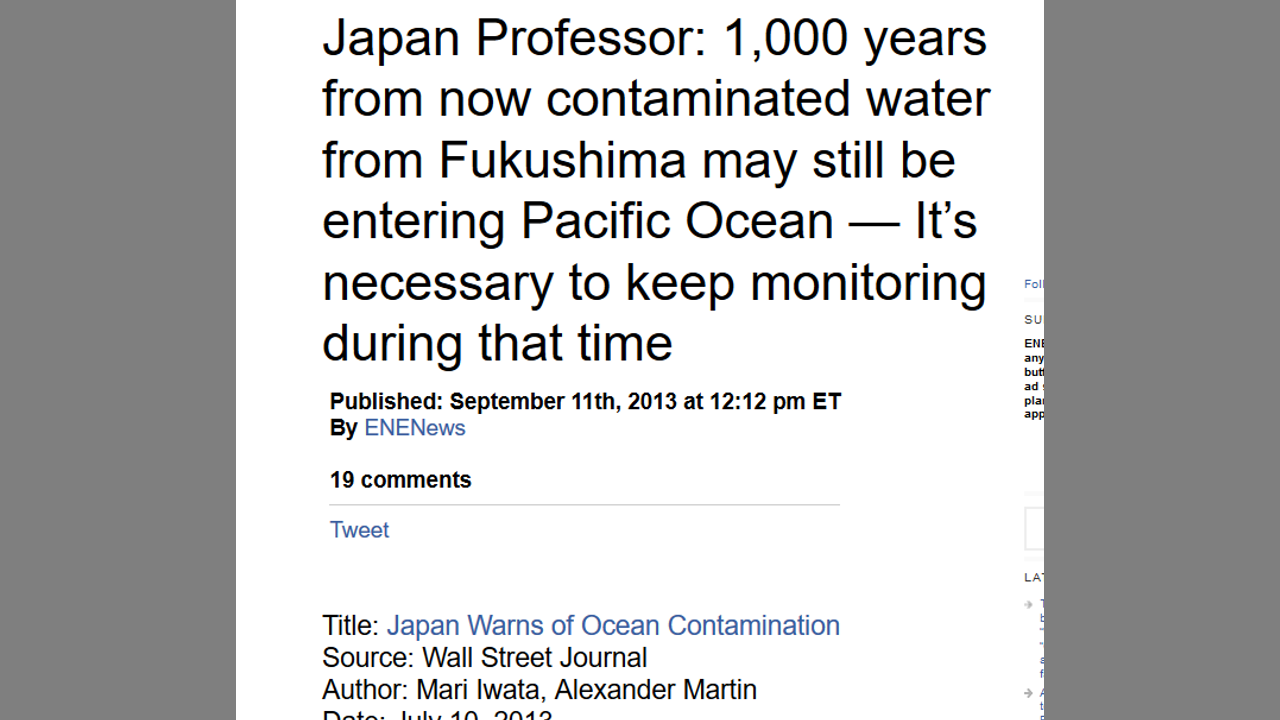The width and height of the screenshot is (1280, 720).
Task: Click the Tweet share link
Action: point(359,530)
